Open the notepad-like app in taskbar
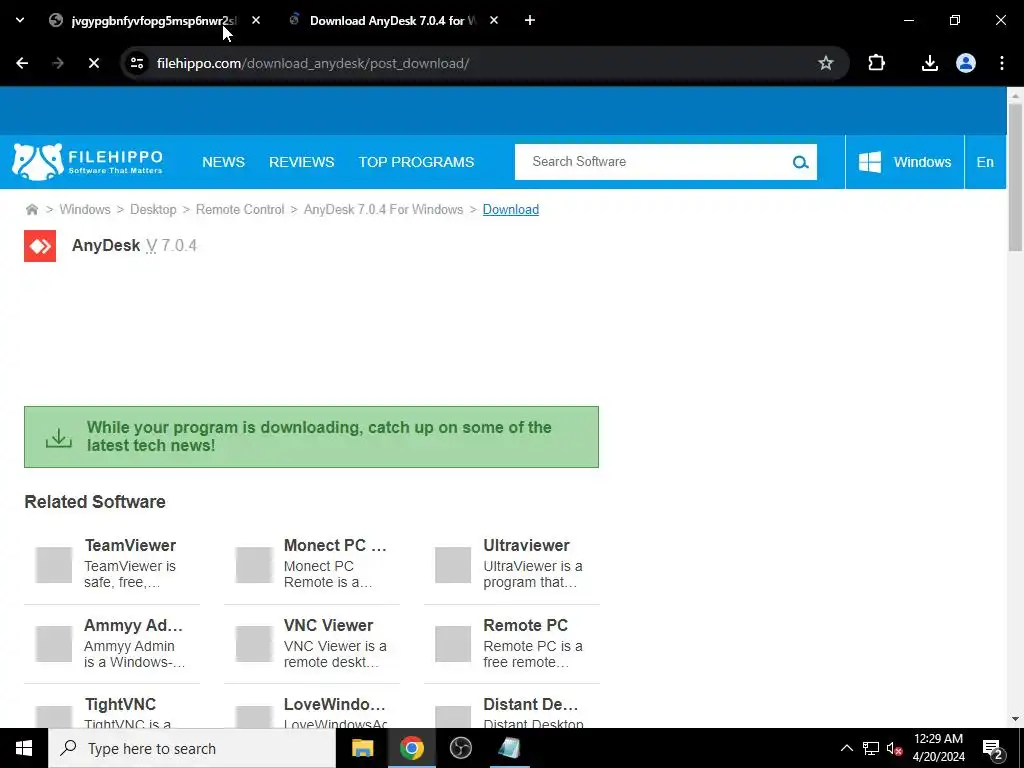Image resolution: width=1024 pixels, height=768 pixels. pos(509,748)
